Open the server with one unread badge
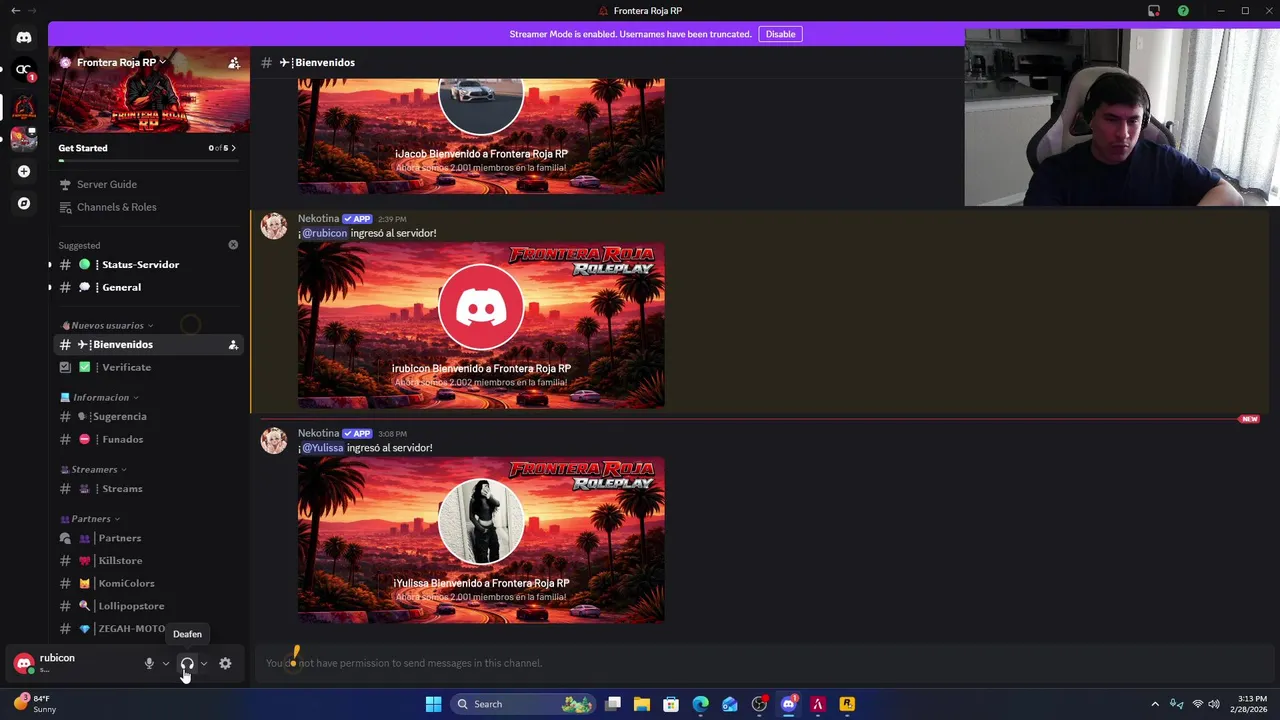This screenshot has width=1280, height=720. 24,70
